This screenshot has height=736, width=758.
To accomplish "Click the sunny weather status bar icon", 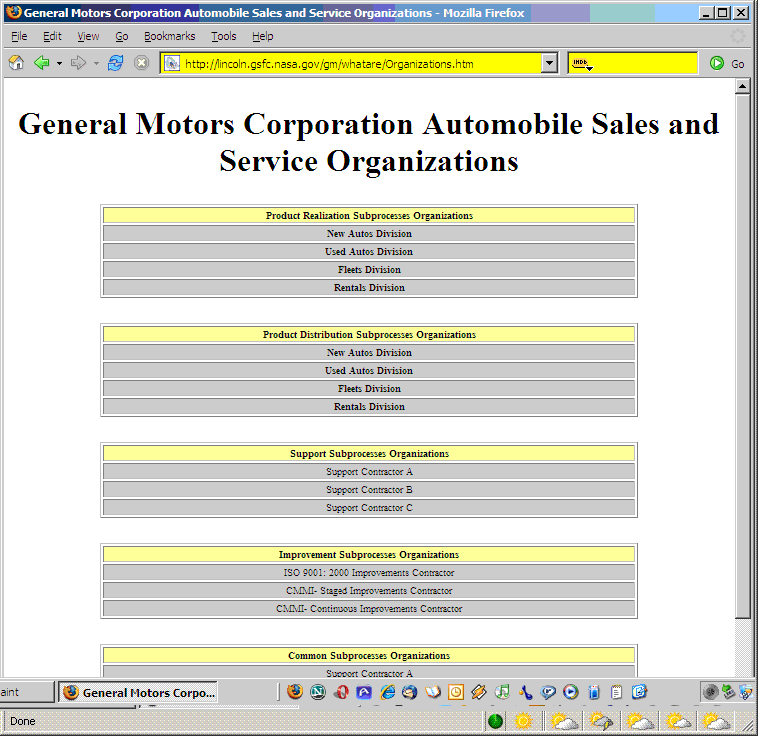I will (523, 721).
